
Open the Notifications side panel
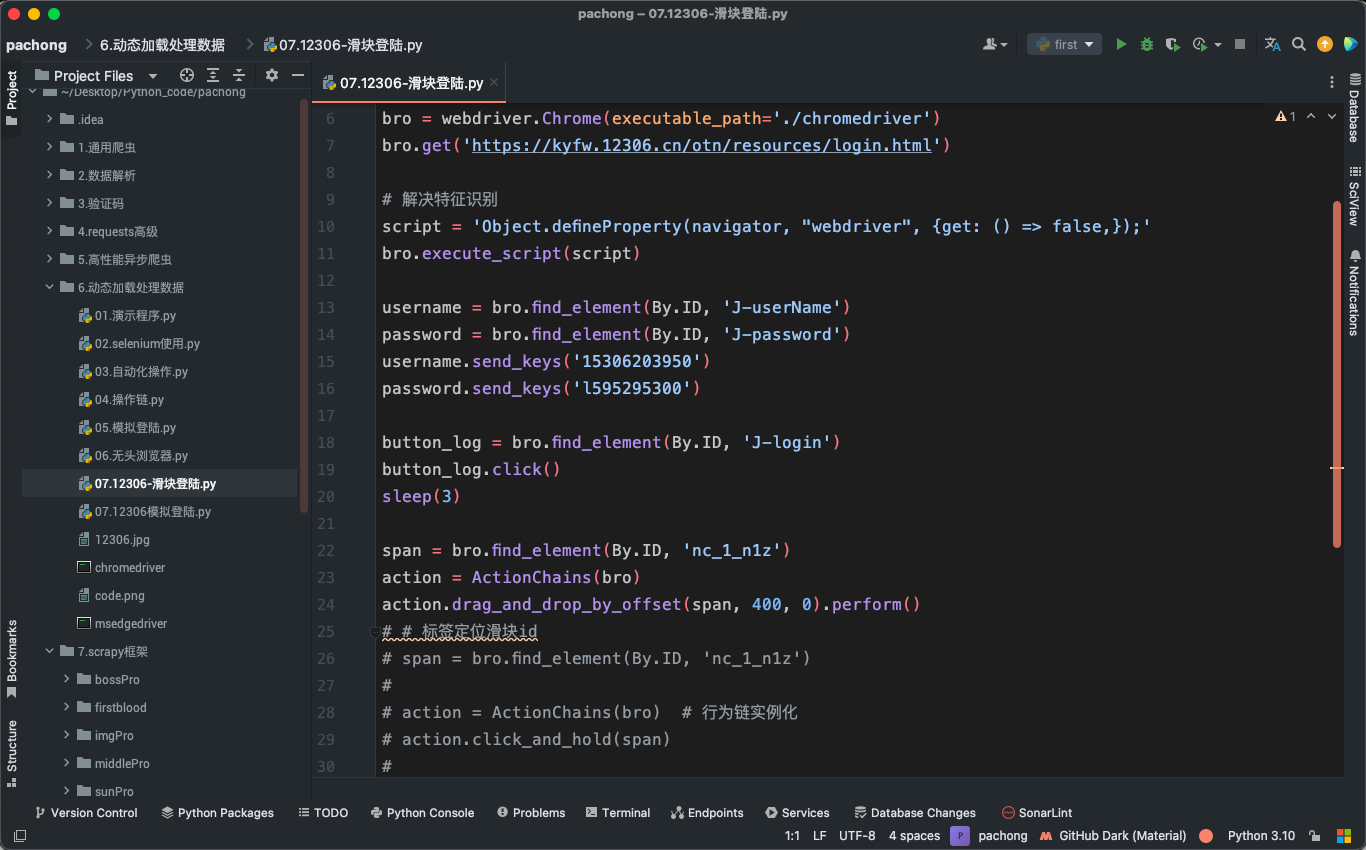(x=1354, y=292)
